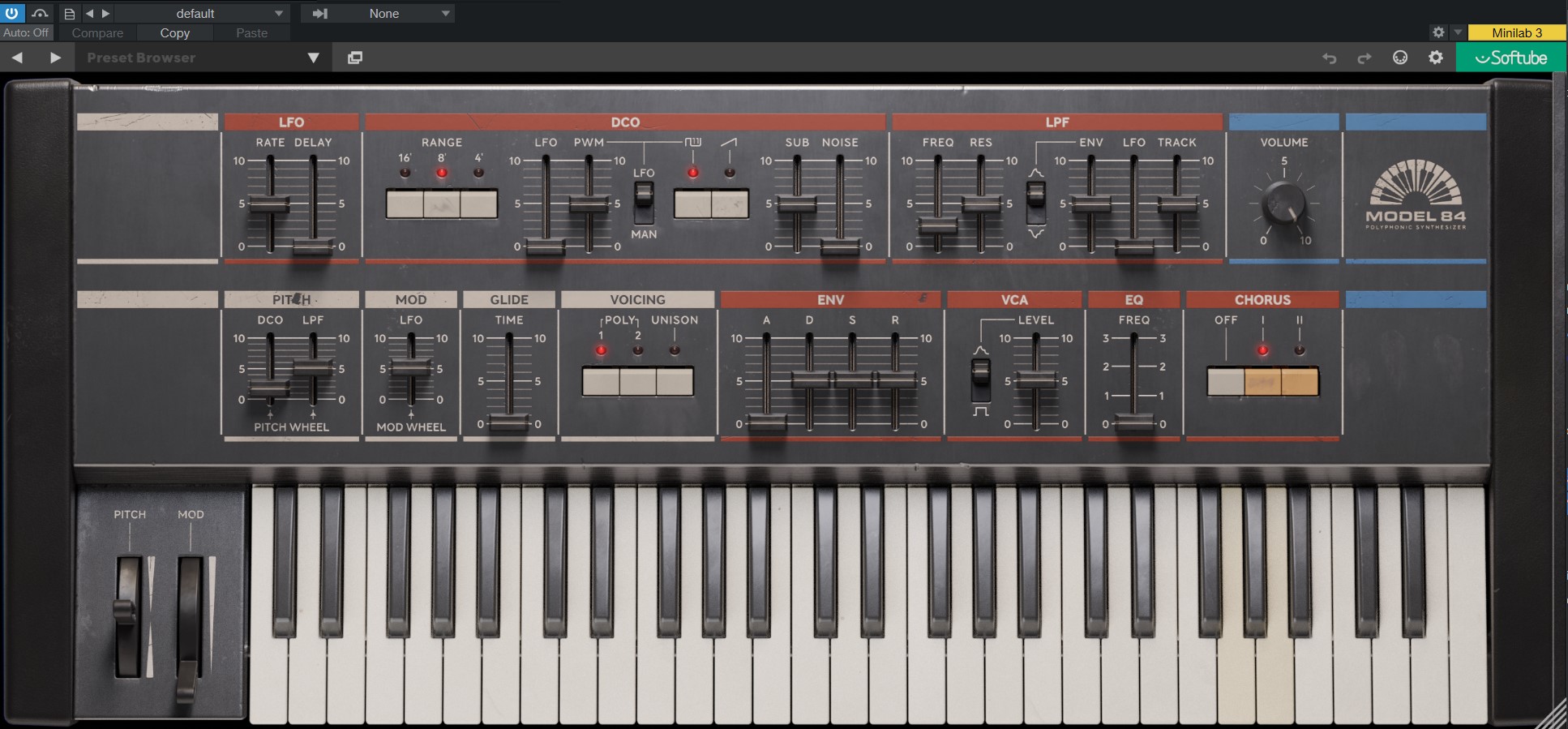Select Unison voicing button
Screen dimensions: 1568x729
click(675, 381)
